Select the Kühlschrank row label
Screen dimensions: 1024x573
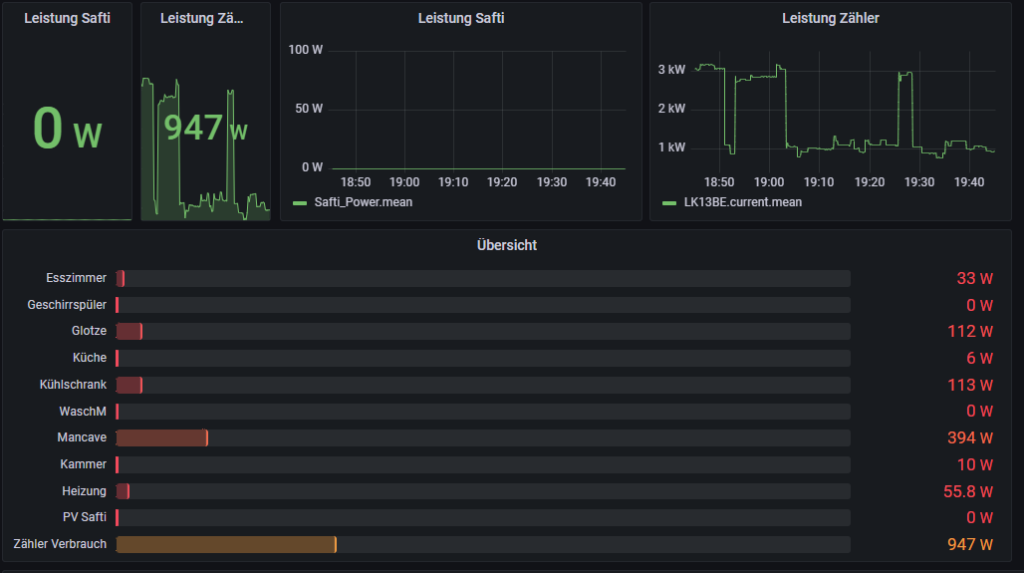click(73, 384)
